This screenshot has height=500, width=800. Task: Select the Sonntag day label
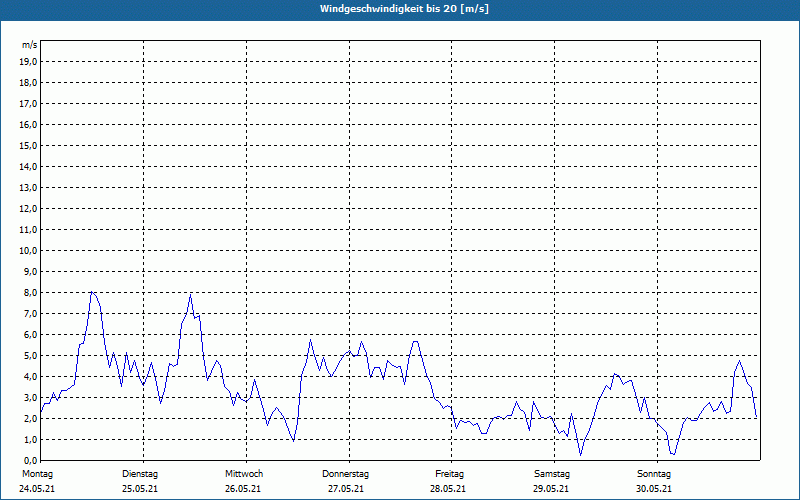click(x=654, y=473)
